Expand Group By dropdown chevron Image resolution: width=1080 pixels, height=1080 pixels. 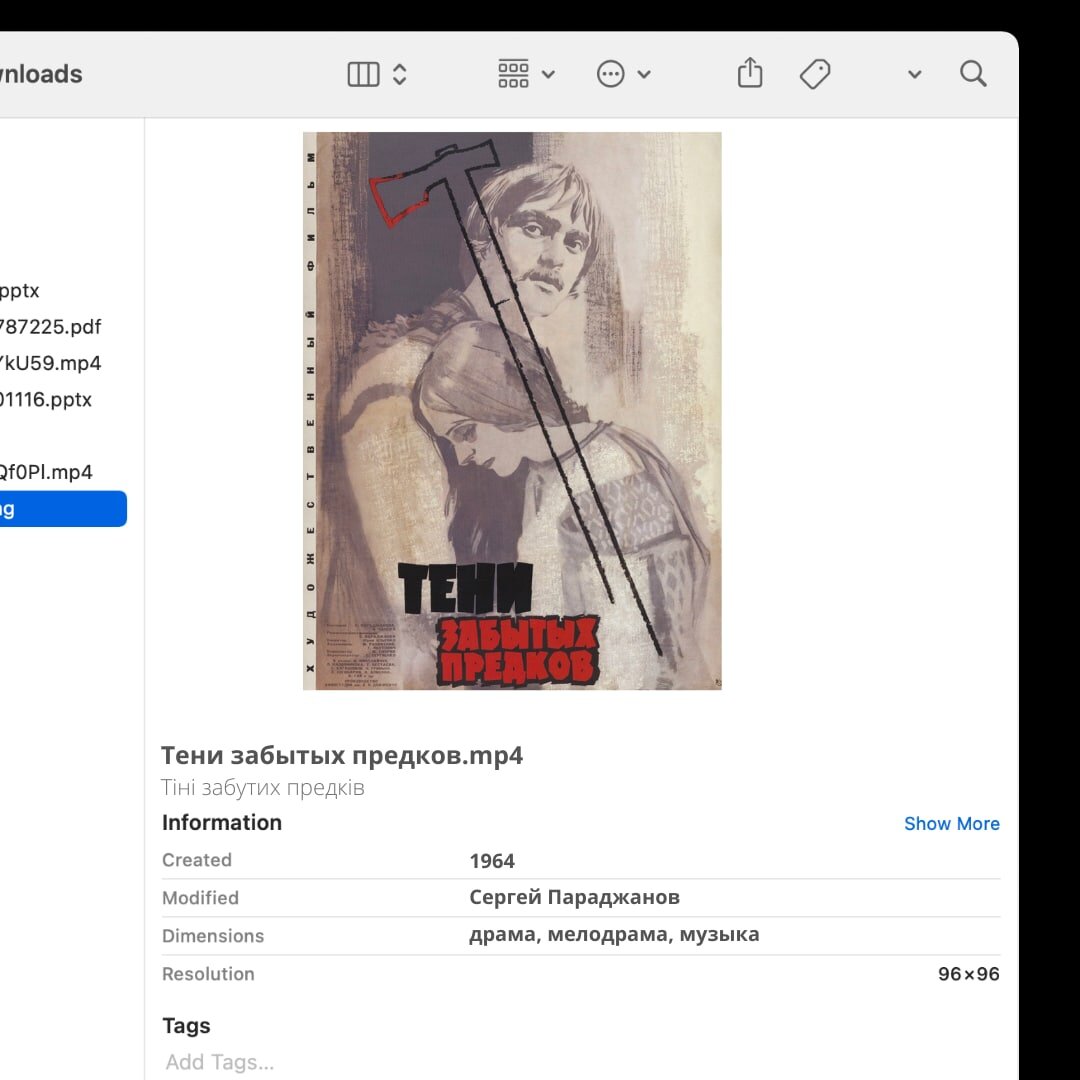pos(548,74)
